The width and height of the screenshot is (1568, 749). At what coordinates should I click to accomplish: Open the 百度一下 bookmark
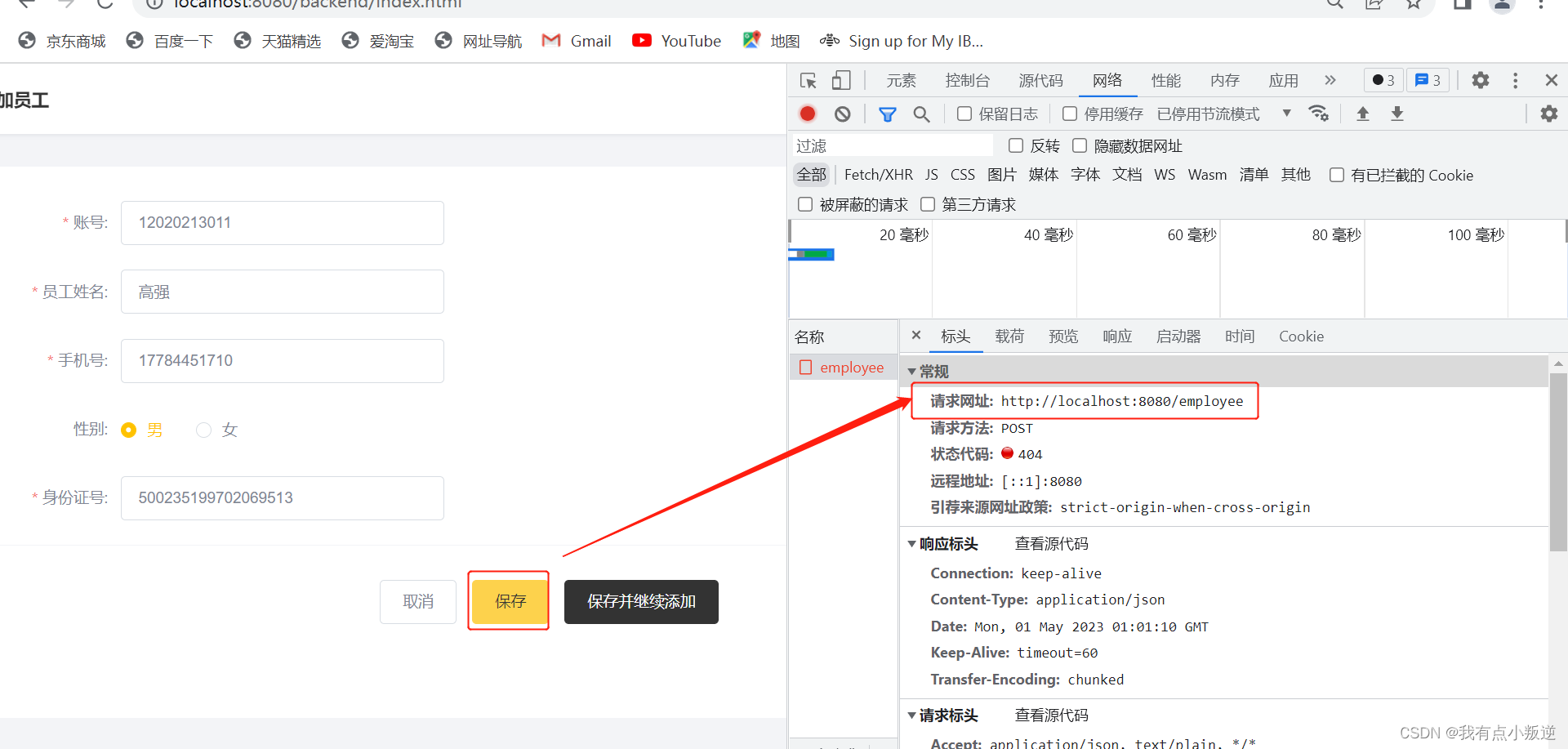click(170, 41)
